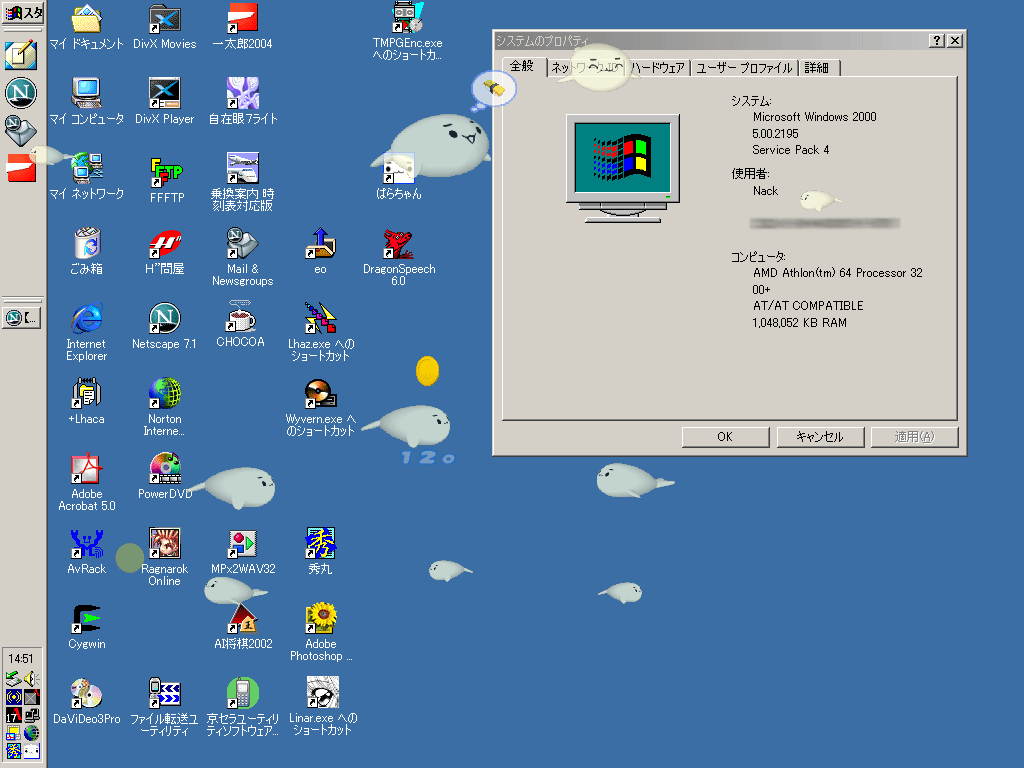Click the red 一太郎 quick launch icon
The height and width of the screenshot is (768, 1024).
21,168
